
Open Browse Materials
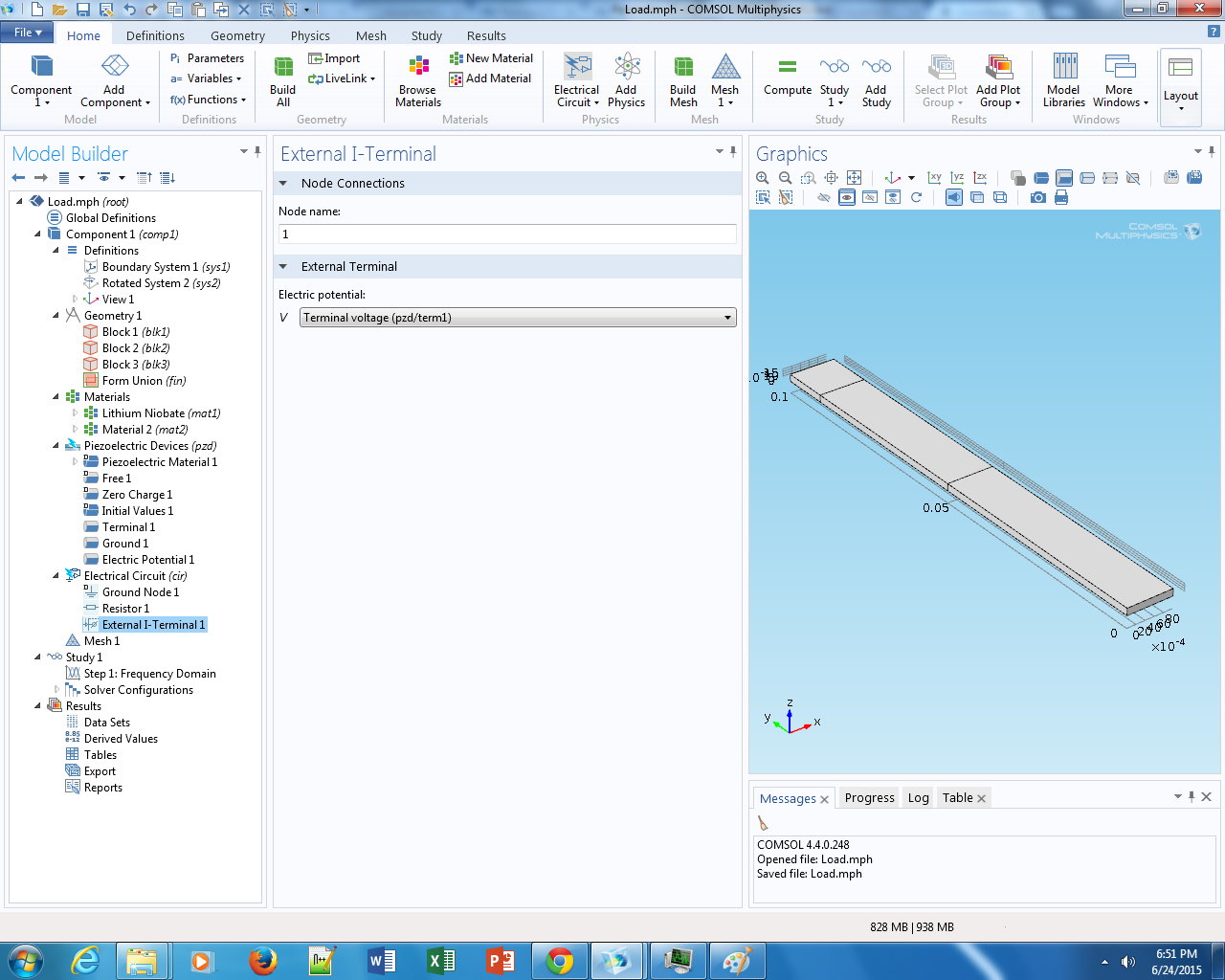[418, 80]
